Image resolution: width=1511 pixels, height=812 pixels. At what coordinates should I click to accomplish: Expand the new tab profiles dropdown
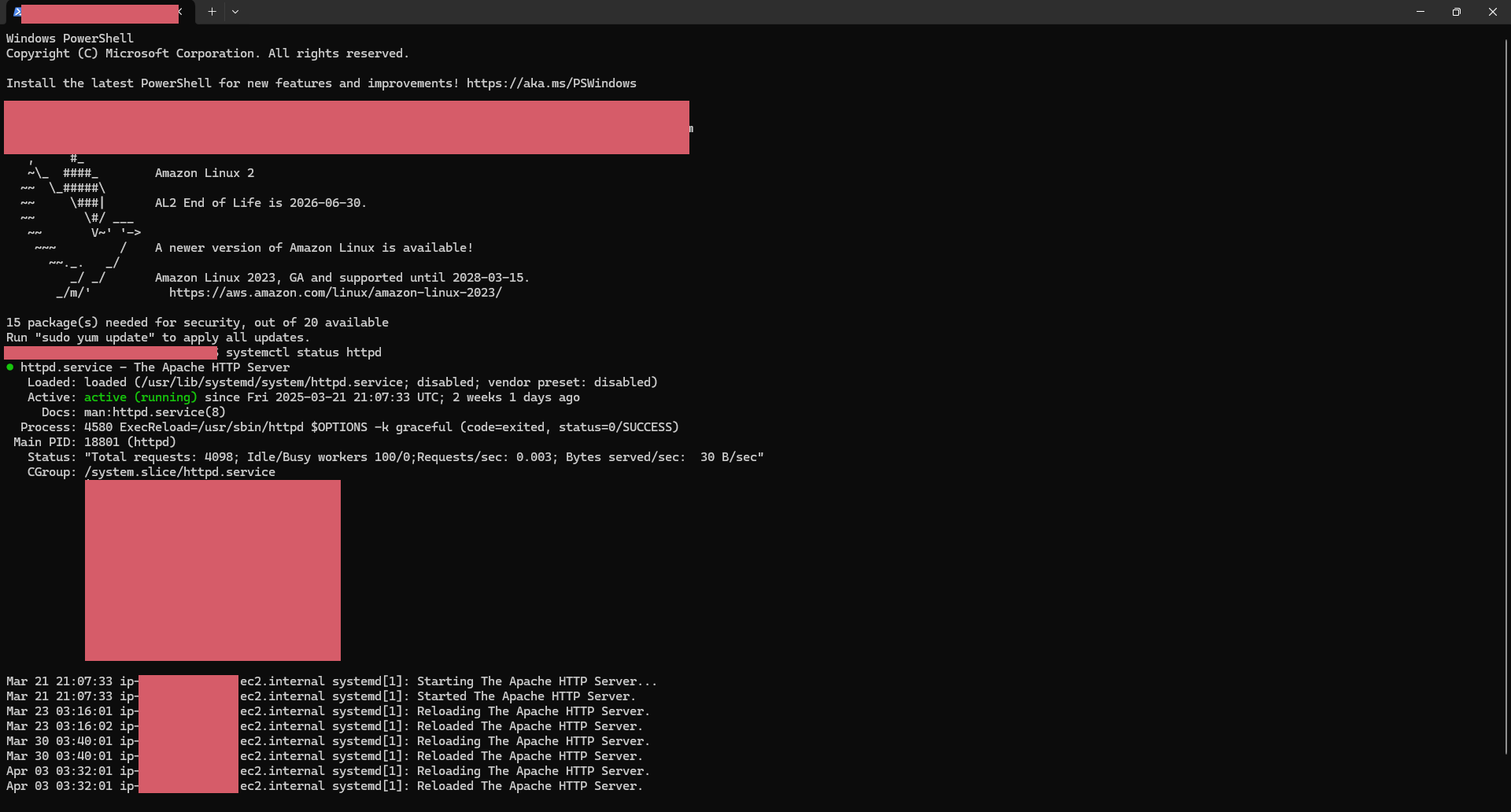tap(235, 12)
